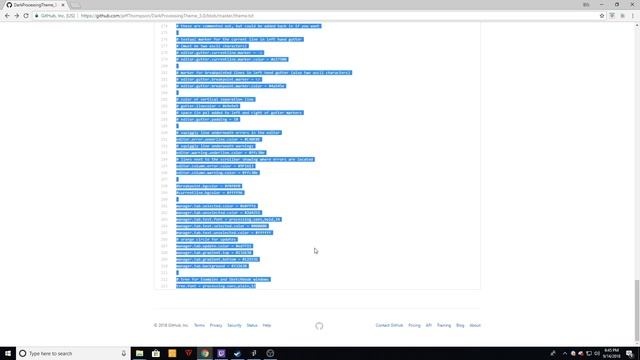Image resolution: width=640 pixels, height=360 pixels.
Task: Click the volume speaker icon in the tray
Action: click(x=597, y=353)
